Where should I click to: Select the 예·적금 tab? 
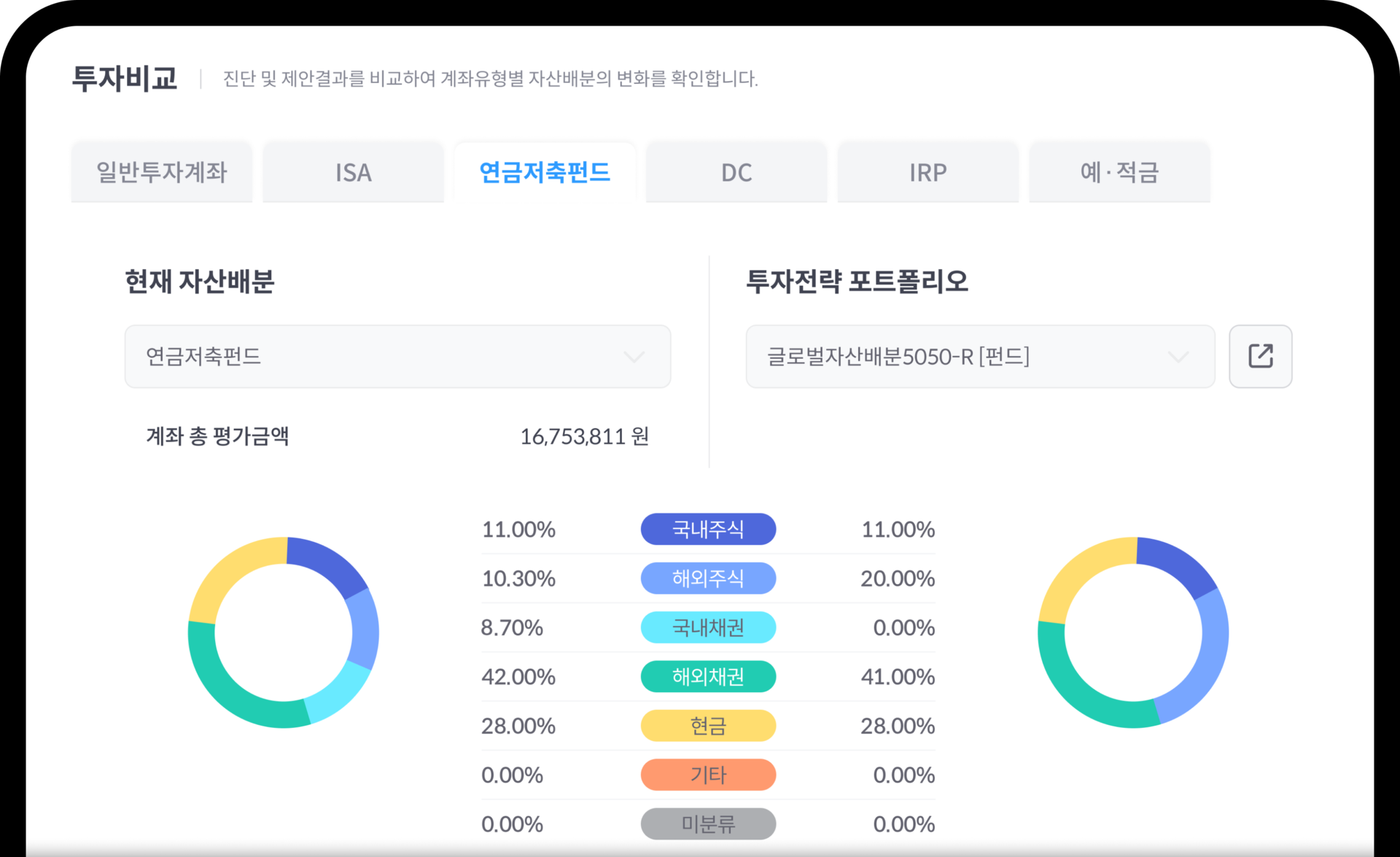[1119, 173]
